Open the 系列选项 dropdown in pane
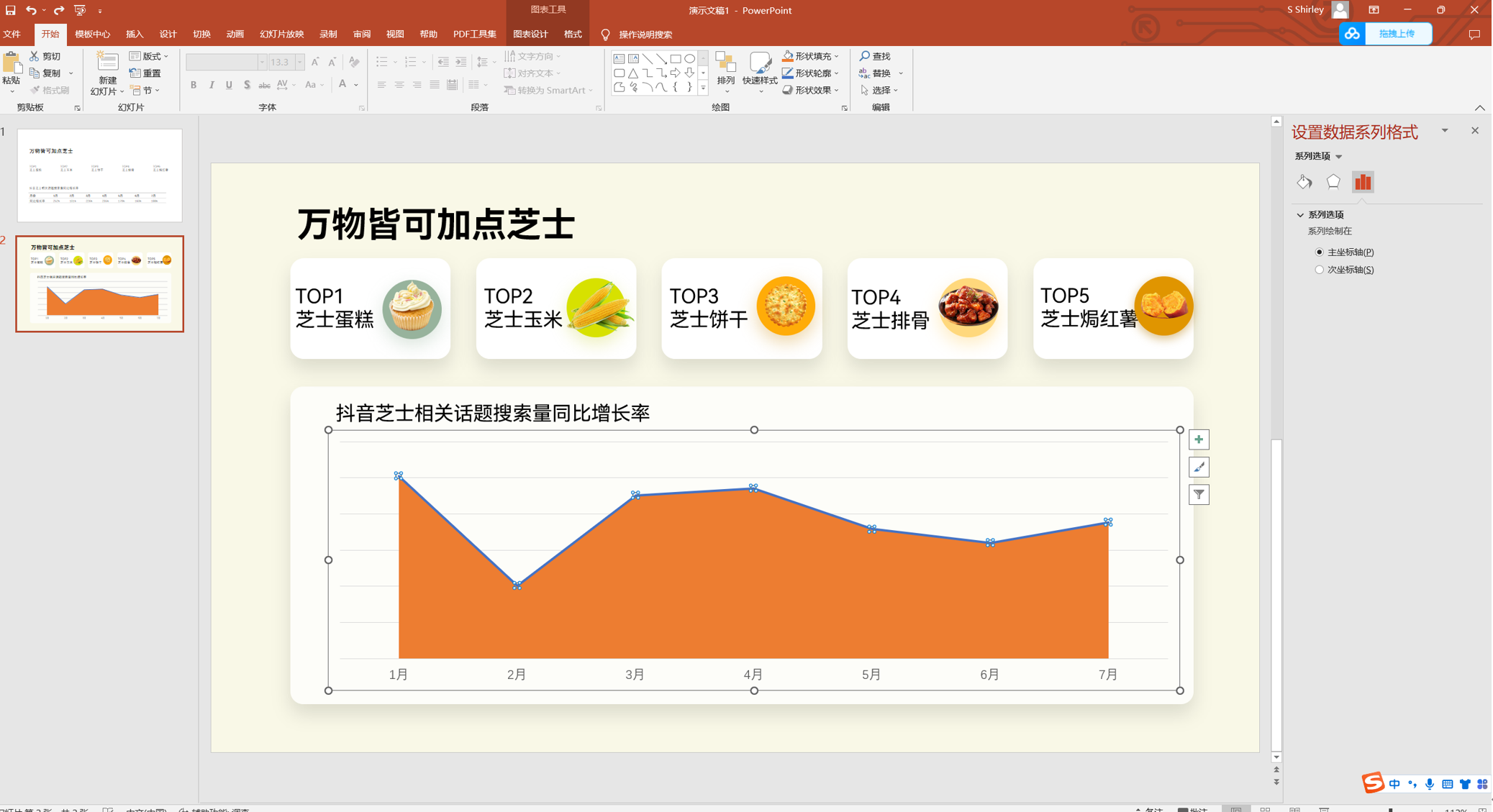Image resolution: width=1493 pixels, height=812 pixels. pos(1339,157)
